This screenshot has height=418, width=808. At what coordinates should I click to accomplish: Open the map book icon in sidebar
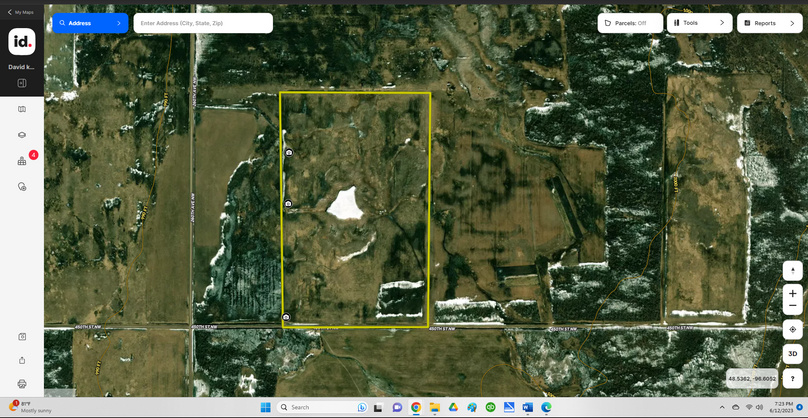click(x=22, y=109)
